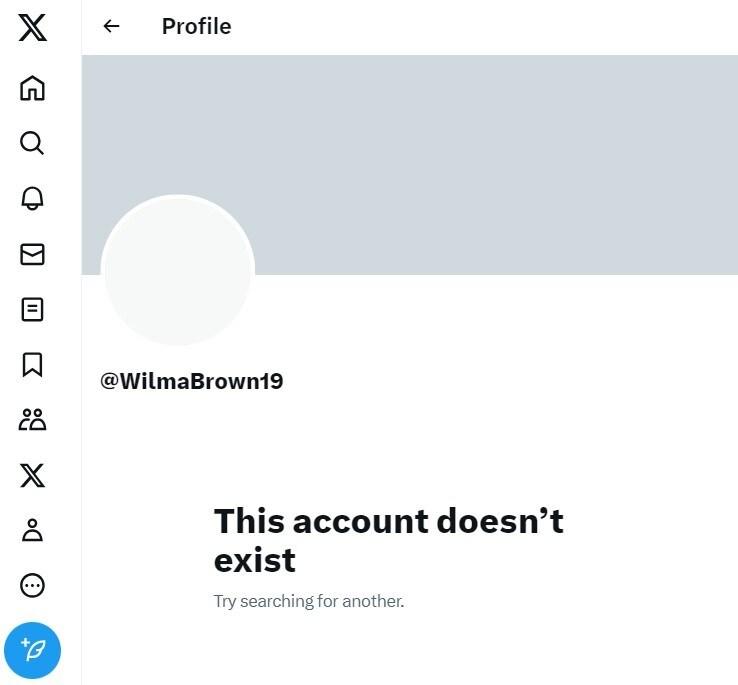
Task: Open Messages with the envelope icon
Action: coord(32,255)
